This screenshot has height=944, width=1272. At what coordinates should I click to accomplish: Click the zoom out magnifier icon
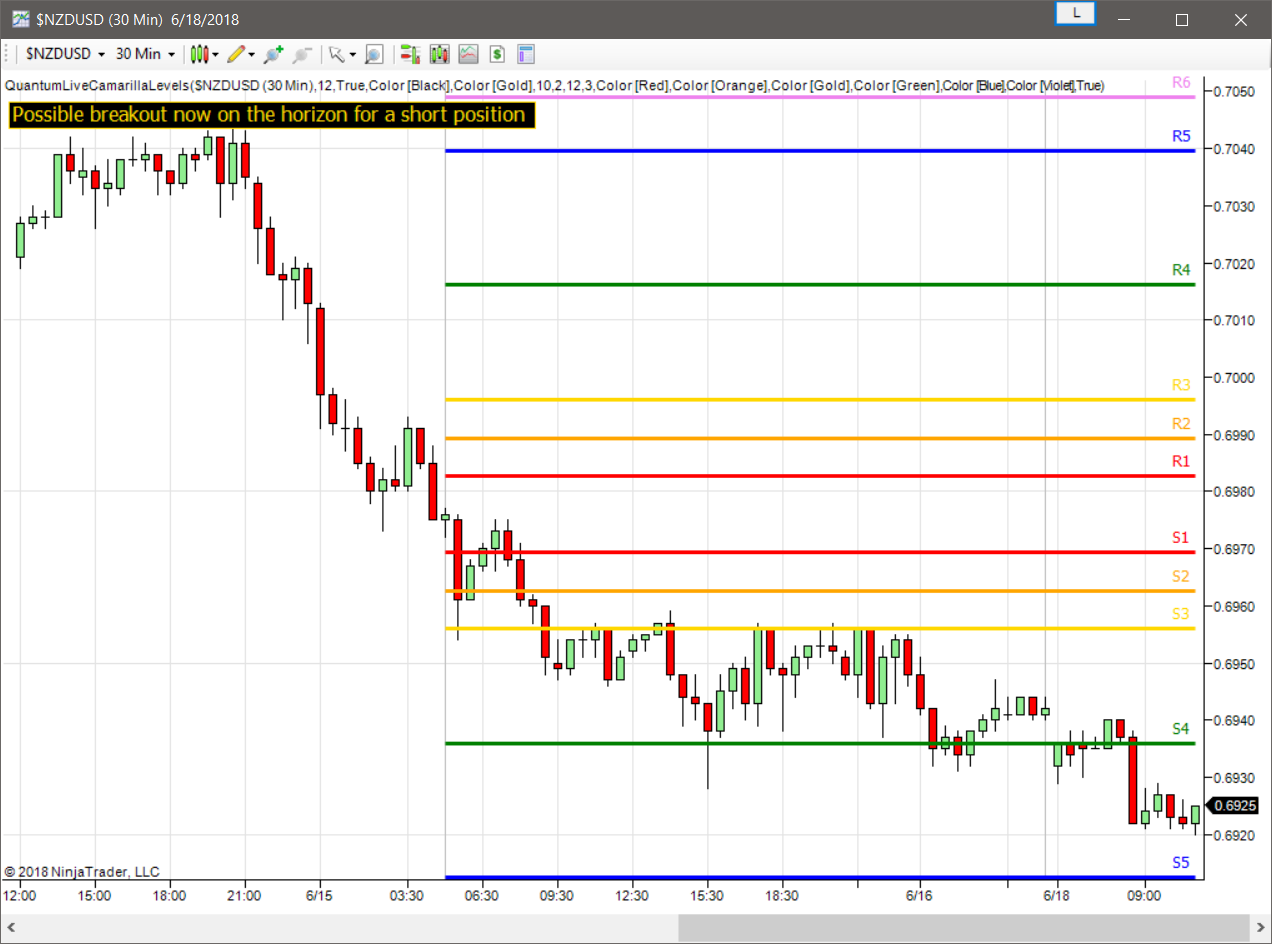[302, 54]
